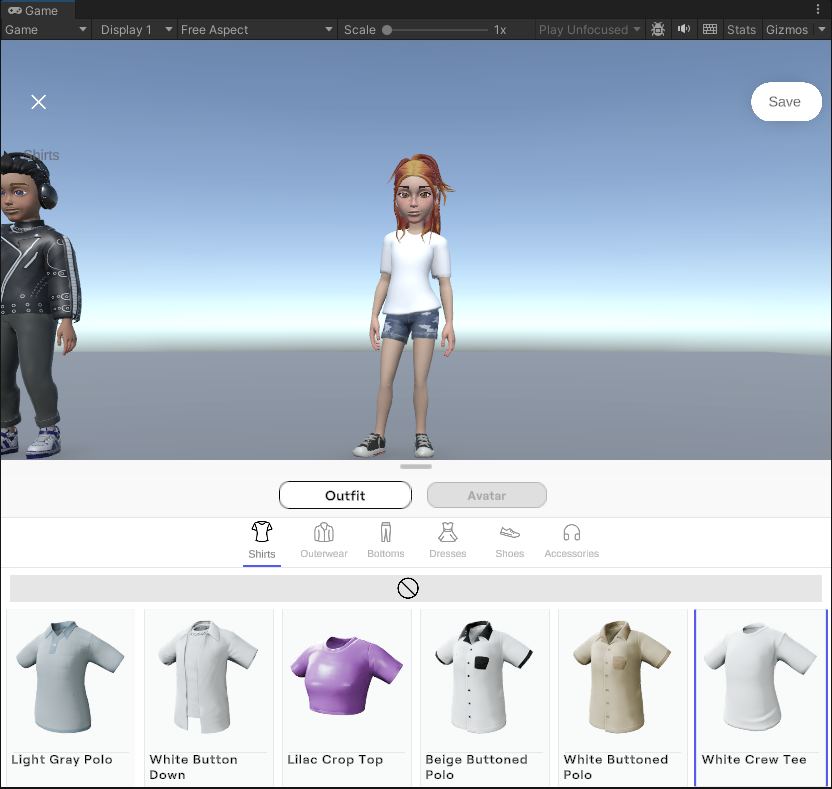This screenshot has width=832, height=789.
Task: Toggle debug mode with the bug icon
Action: (x=658, y=29)
